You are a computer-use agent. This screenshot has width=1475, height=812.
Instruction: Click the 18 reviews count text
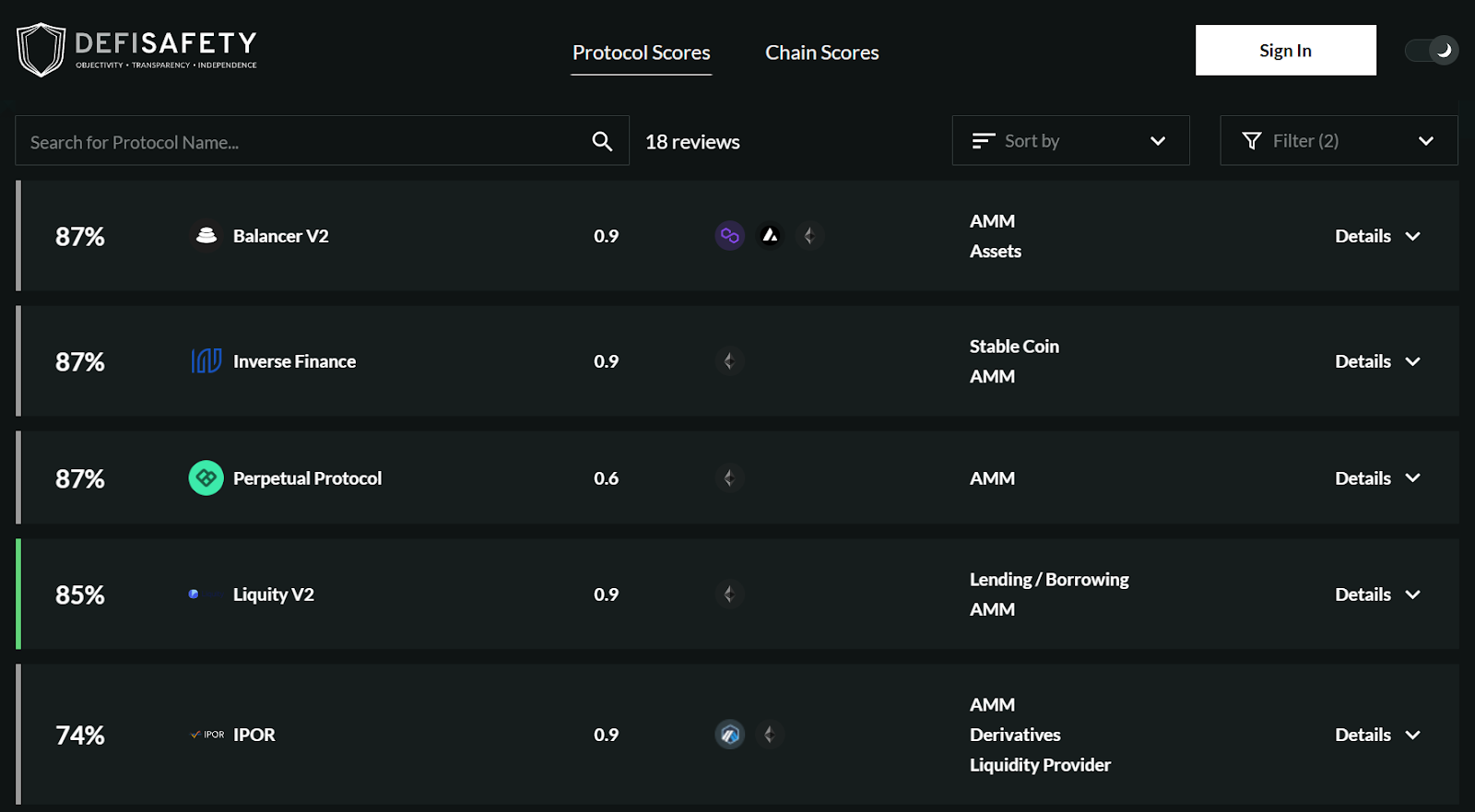point(692,142)
